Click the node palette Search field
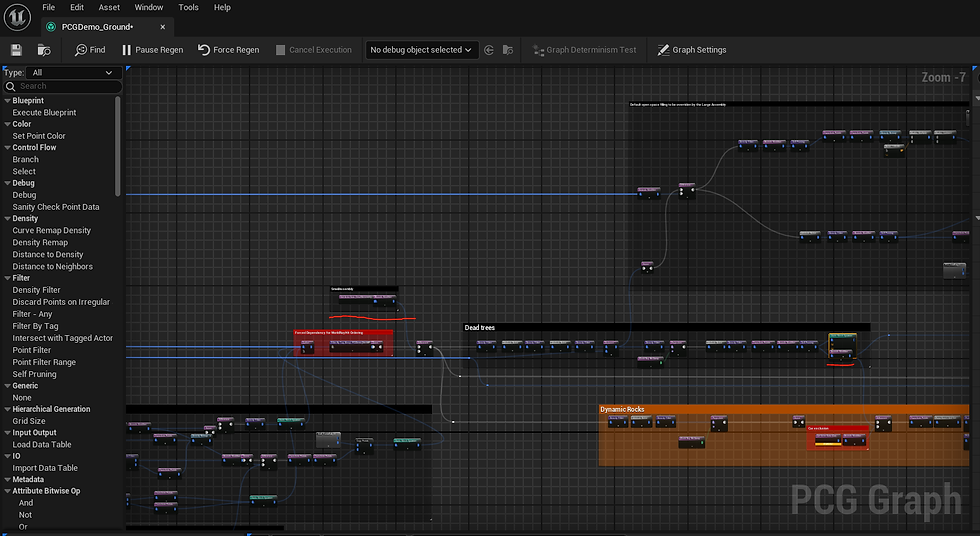This screenshot has height=536, width=980. point(62,86)
